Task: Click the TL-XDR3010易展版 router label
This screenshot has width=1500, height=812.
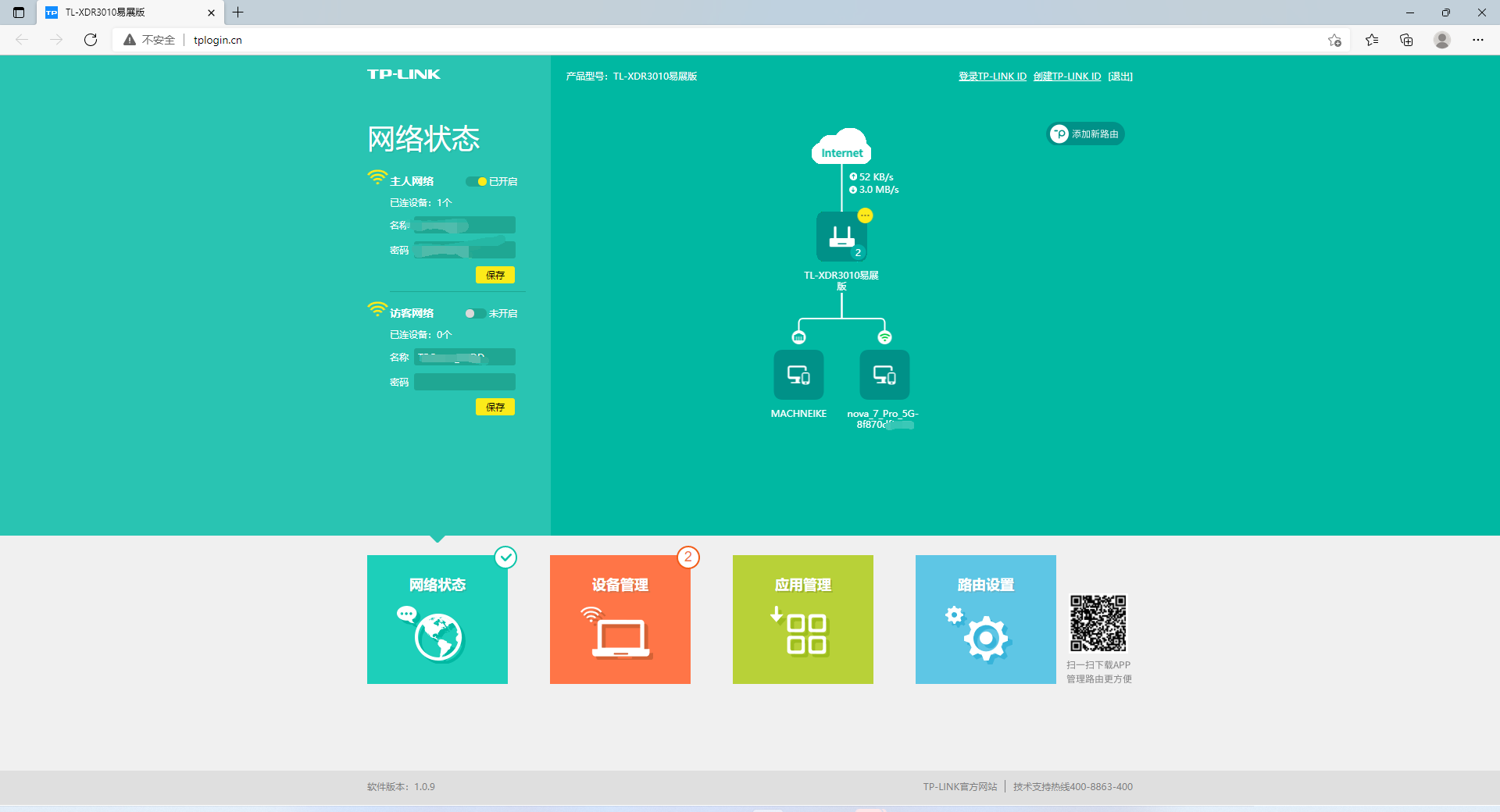Action: tap(841, 281)
